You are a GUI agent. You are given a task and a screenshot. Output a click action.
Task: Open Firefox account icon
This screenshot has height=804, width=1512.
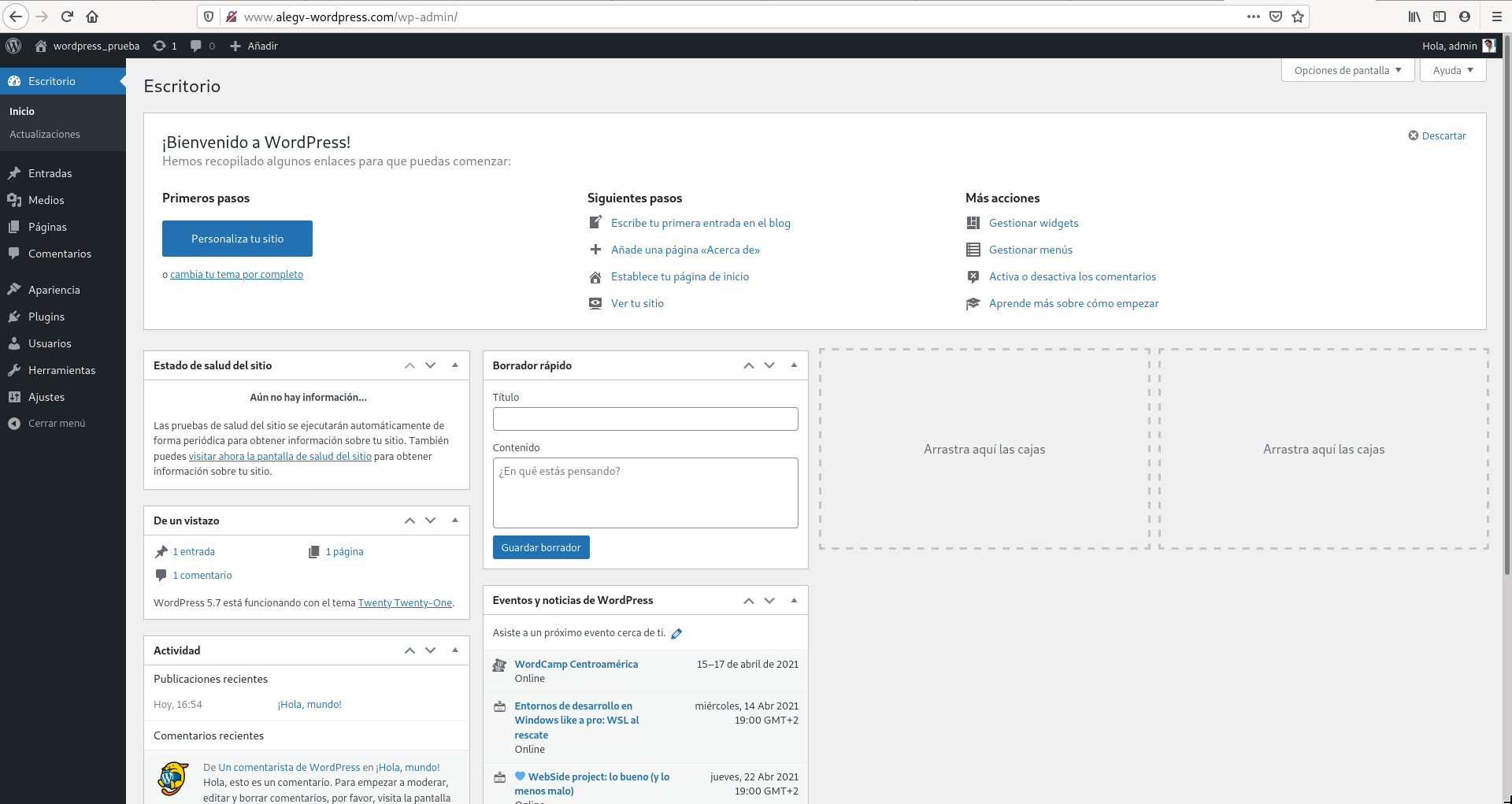click(1465, 17)
